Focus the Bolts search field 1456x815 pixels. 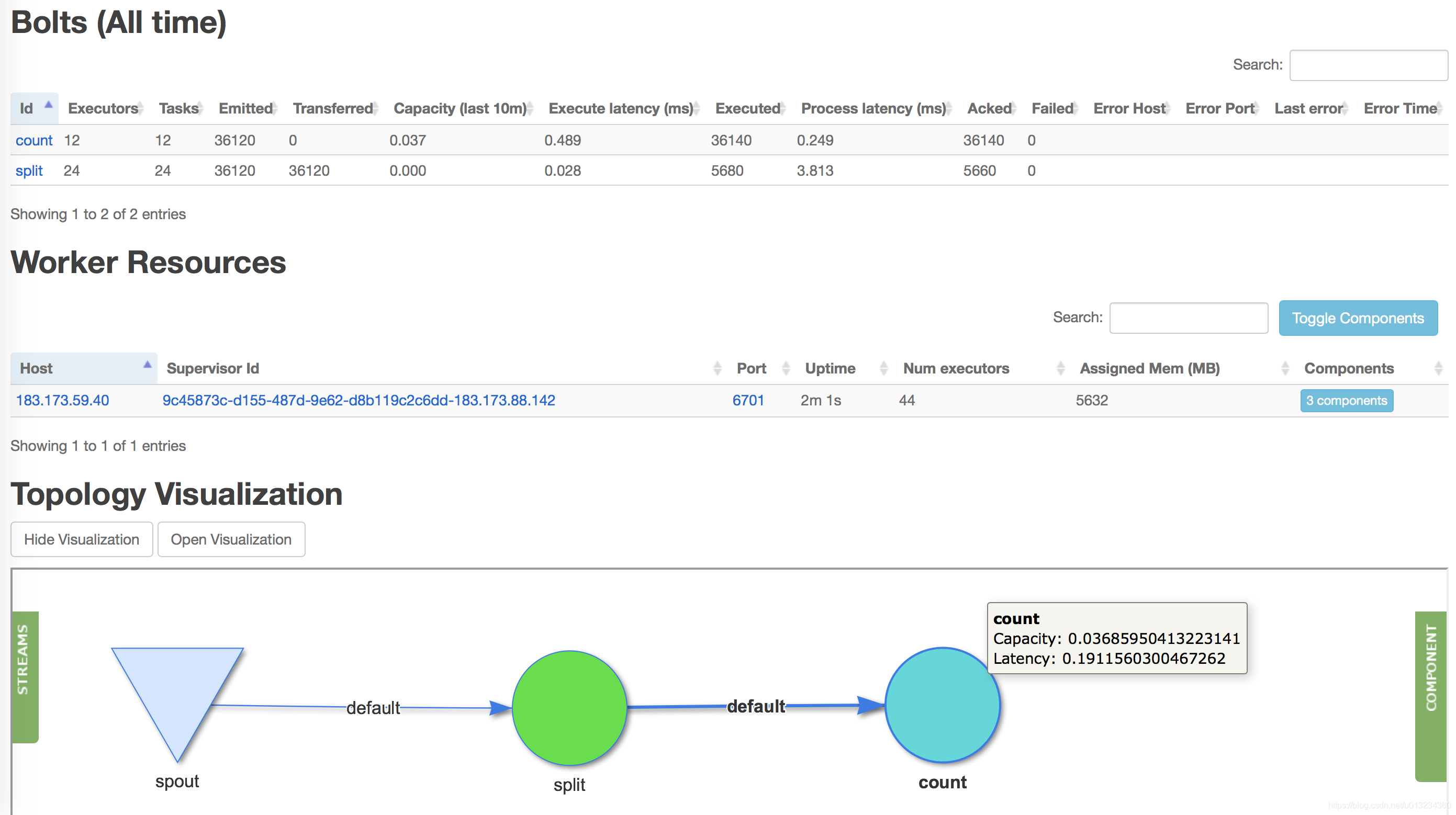[x=1368, y=65]
